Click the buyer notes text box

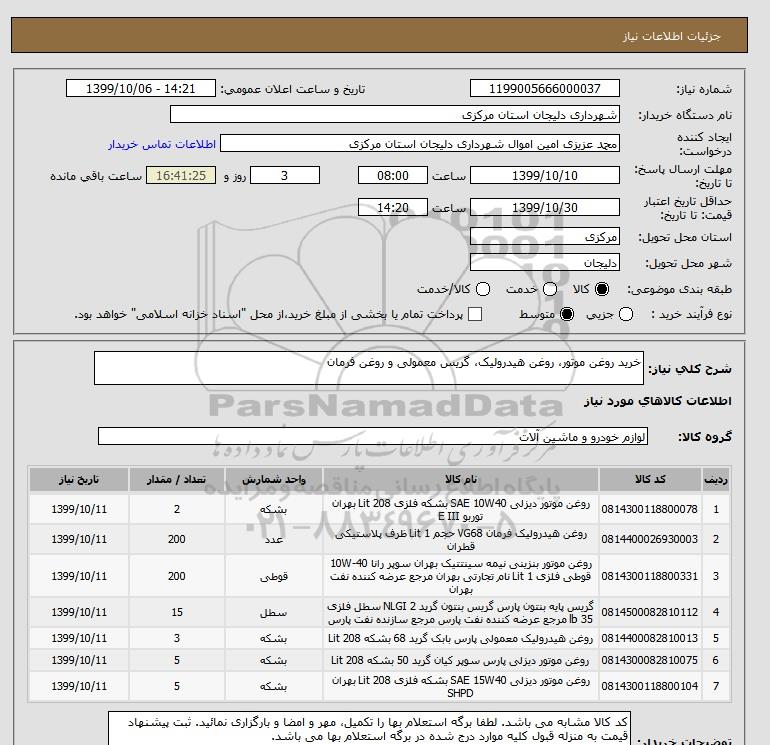[369, 729]
